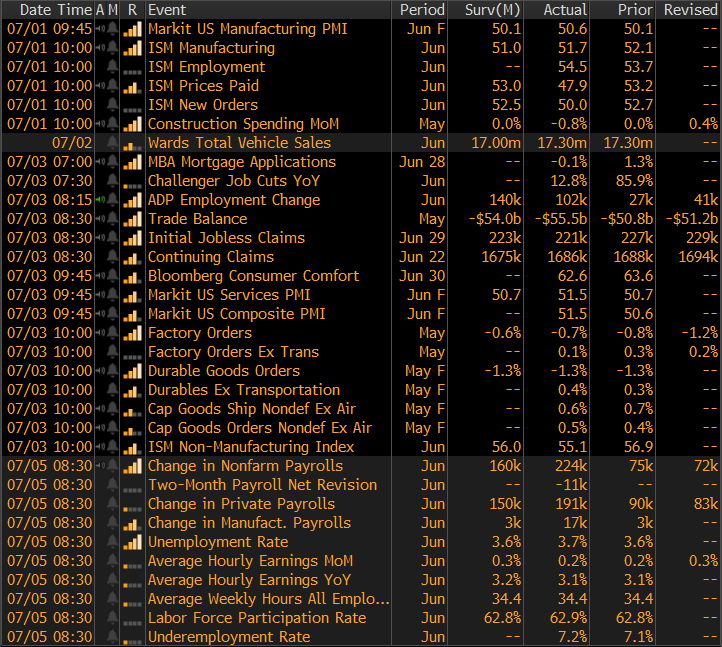Sort by the Date Time column header

point(49,9)
